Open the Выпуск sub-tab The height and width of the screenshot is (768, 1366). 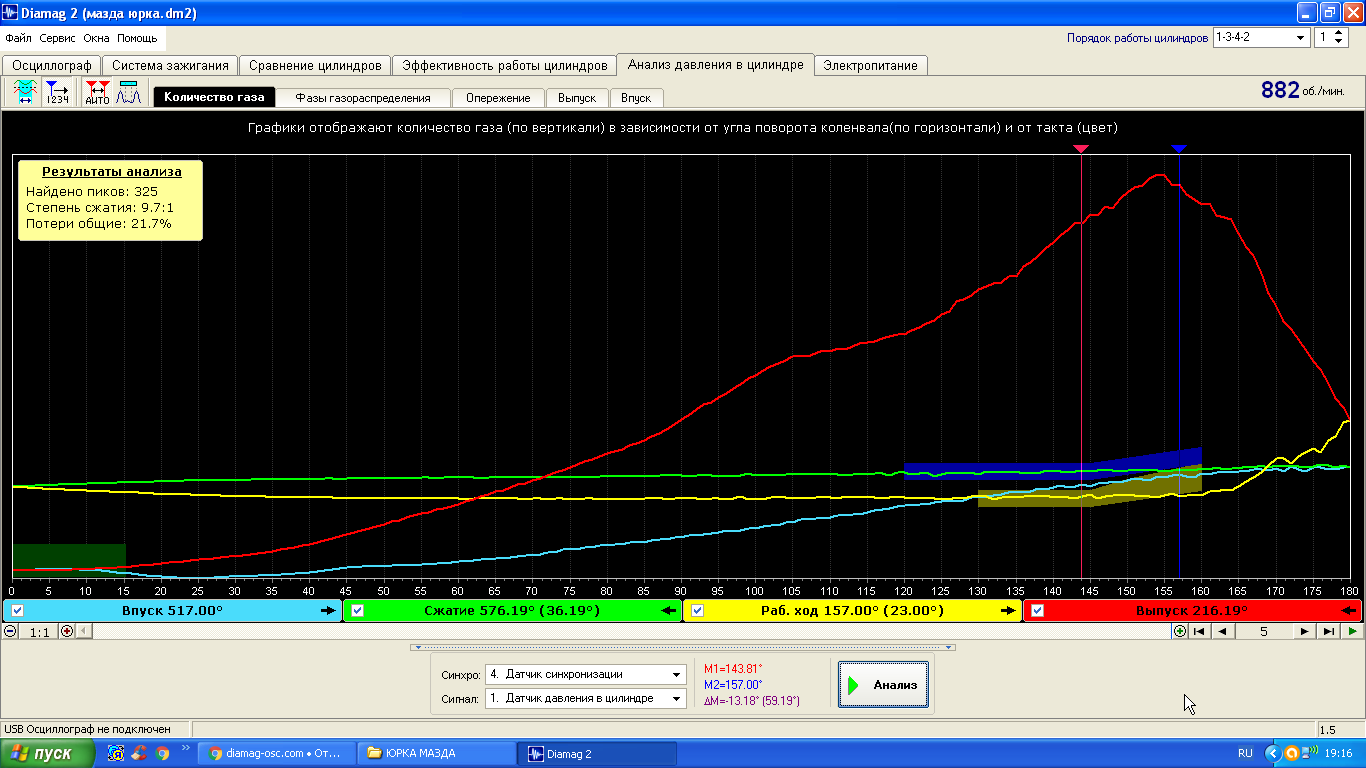[577, 98]
